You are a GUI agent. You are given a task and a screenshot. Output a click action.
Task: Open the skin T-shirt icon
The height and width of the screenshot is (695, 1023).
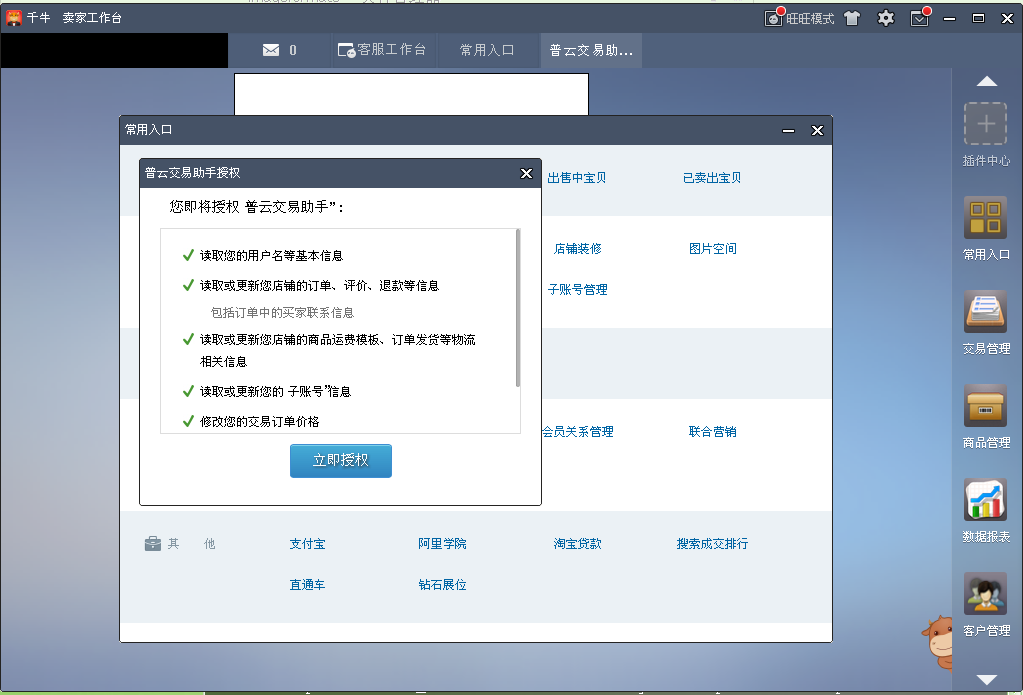pos(852,18)
